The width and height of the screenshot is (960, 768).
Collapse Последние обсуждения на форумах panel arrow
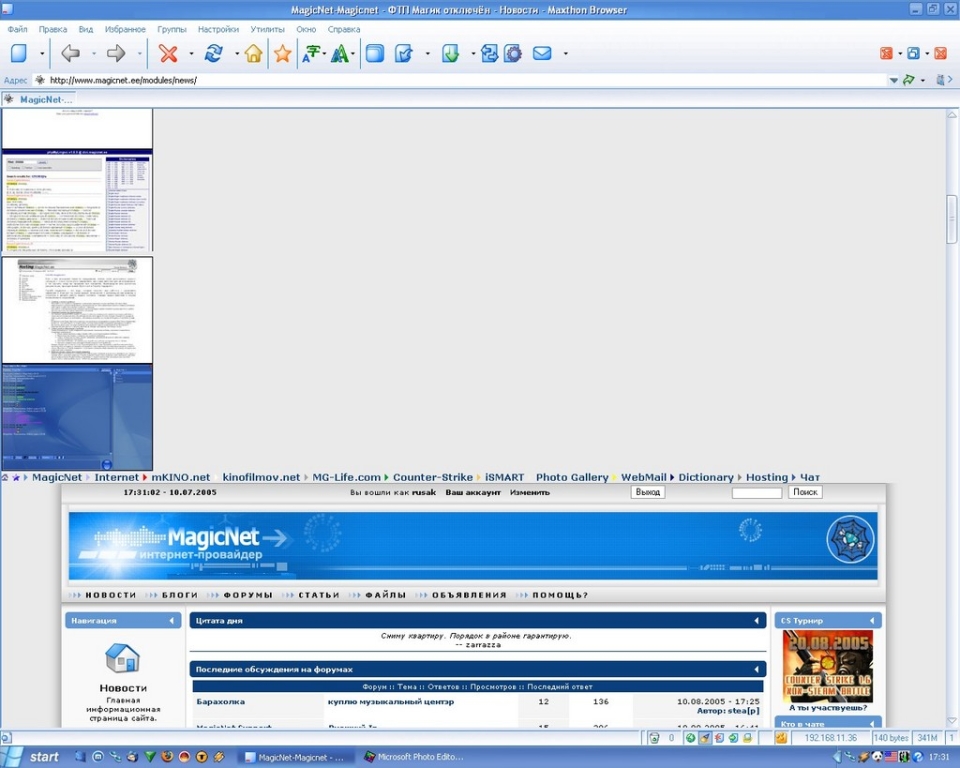pyautogui.click(x=756, y=669)
